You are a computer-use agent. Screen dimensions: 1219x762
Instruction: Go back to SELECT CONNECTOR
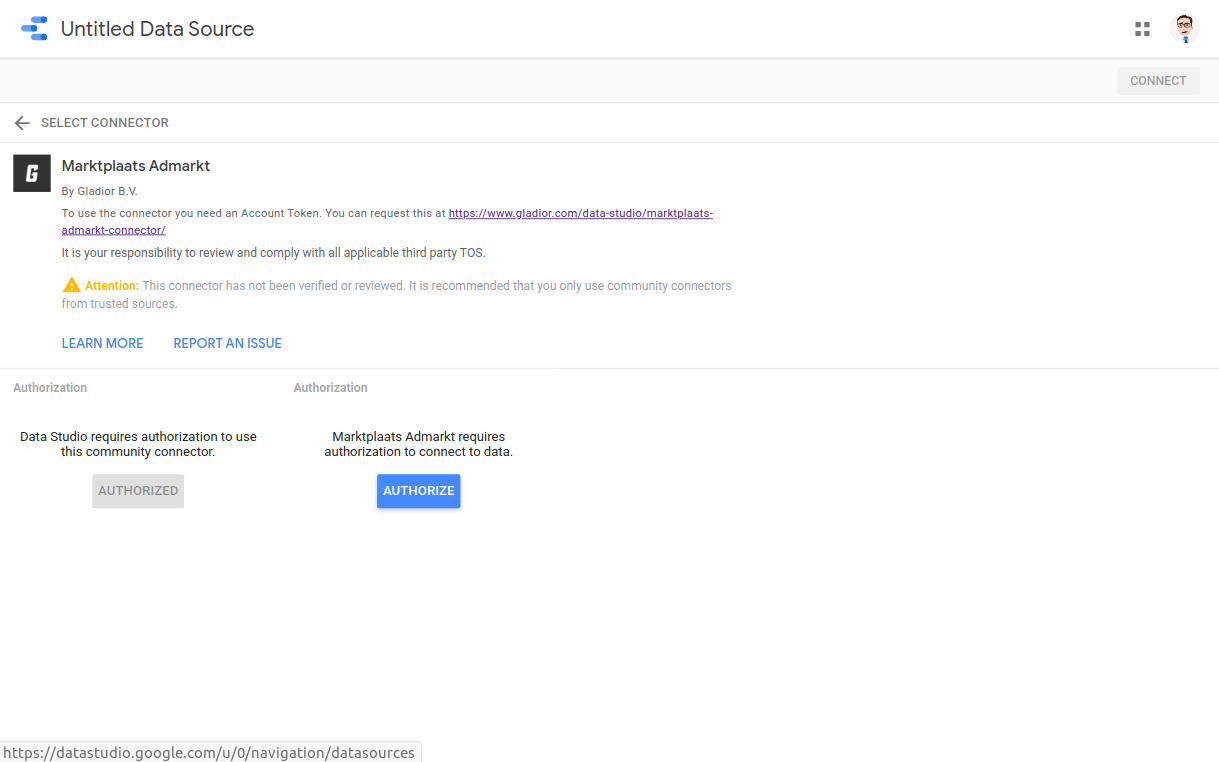pos(105,123)
